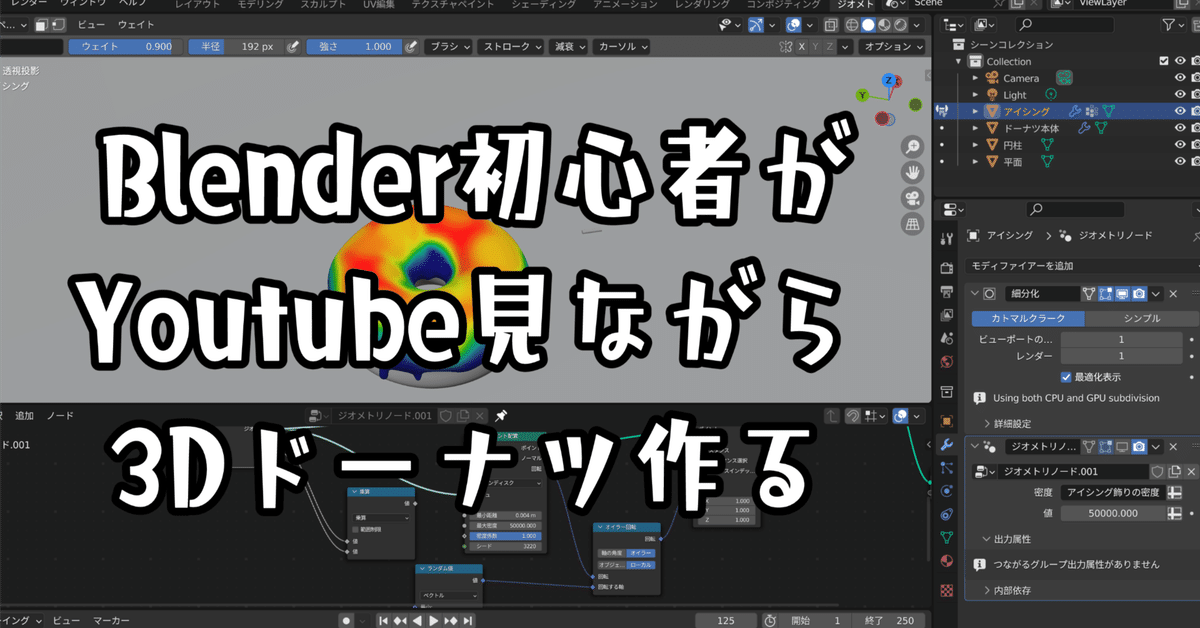The width and height of the screenshot is (1200, 628).
Task: Uncheck the Collection exclude checkbox
Action: [1163, 62]
